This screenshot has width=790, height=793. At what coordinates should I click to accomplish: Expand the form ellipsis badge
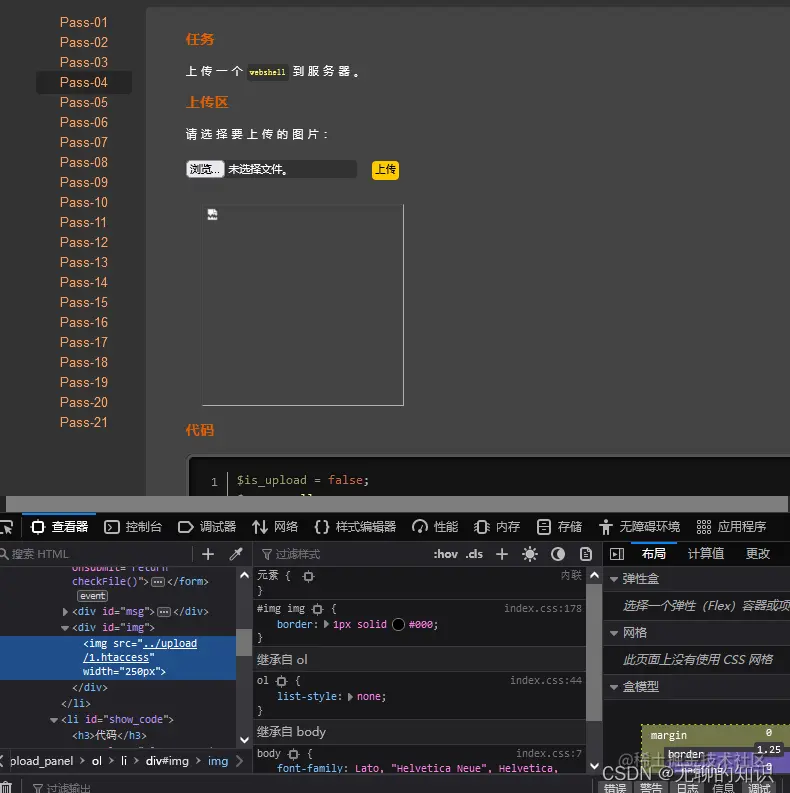(158, 582)
